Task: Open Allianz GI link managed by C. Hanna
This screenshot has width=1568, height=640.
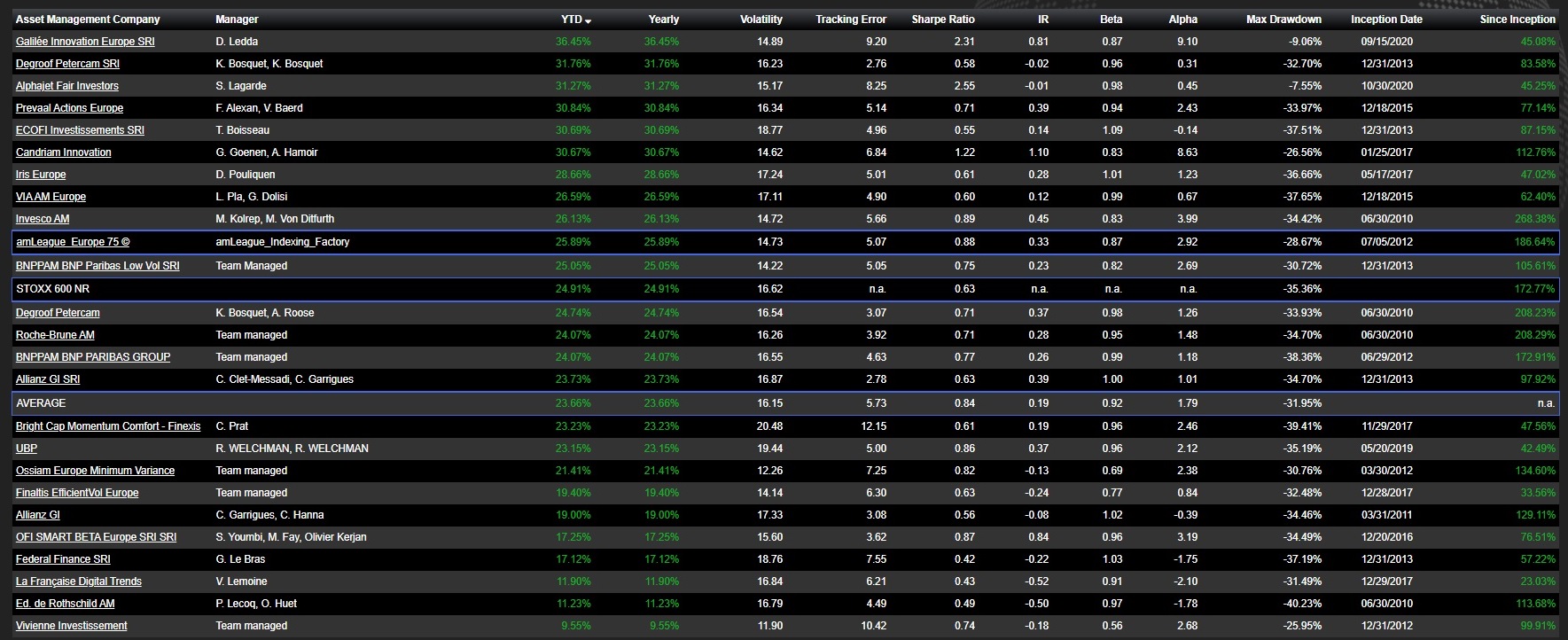Action: pyautogui.click(x=38, y=515)
